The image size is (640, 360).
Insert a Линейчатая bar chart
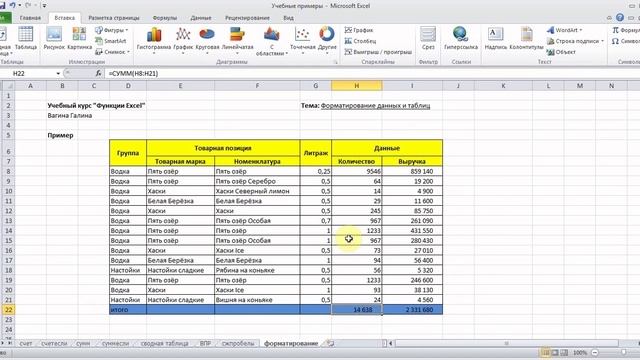click(237, 40)
